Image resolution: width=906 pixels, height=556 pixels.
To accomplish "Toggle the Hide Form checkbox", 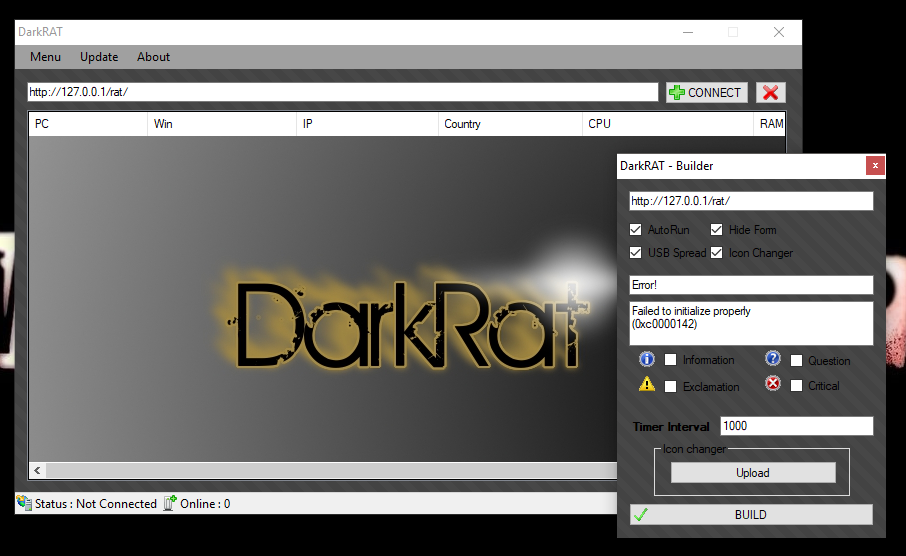I will pyautogui.click(x=716, y=229).
